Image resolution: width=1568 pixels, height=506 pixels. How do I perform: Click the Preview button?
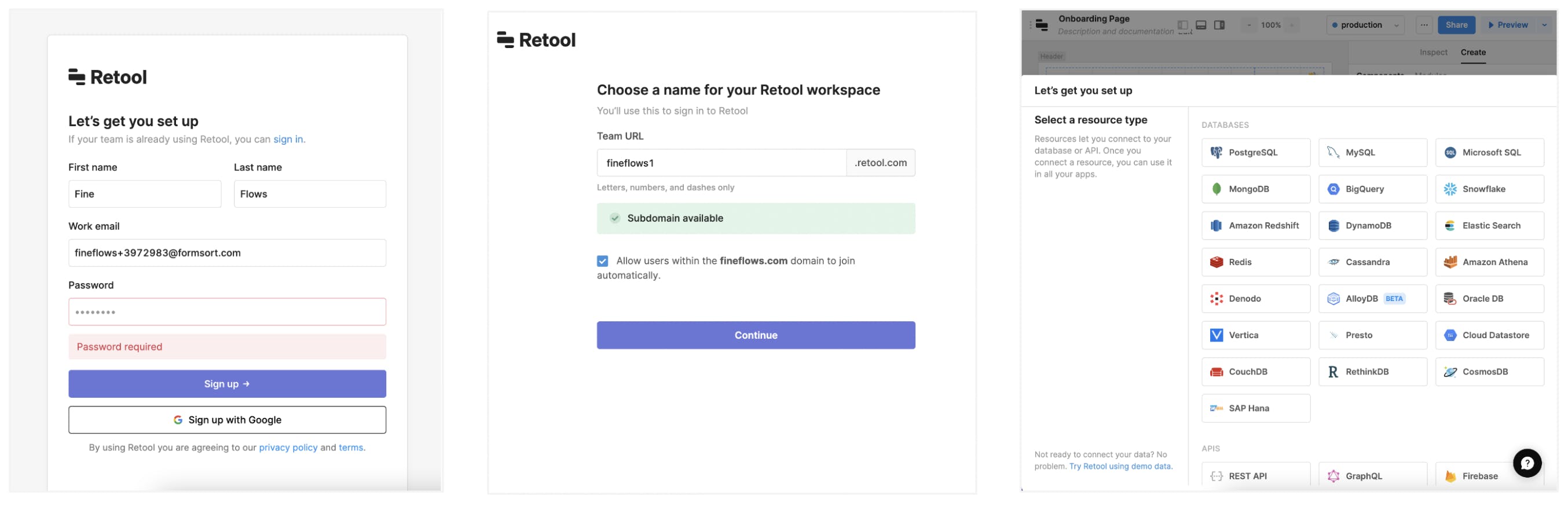pos(1508,25)
